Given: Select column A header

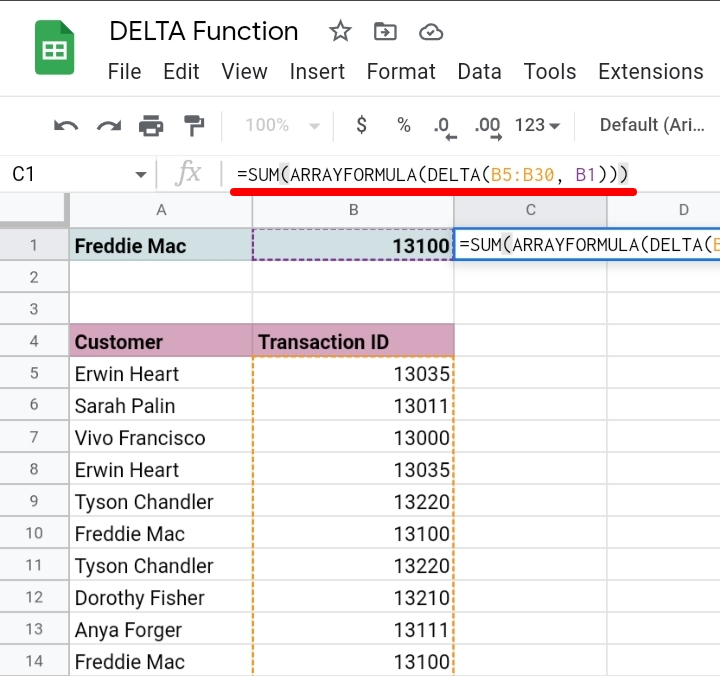Looking at the screenshot, I should point(161,210).
